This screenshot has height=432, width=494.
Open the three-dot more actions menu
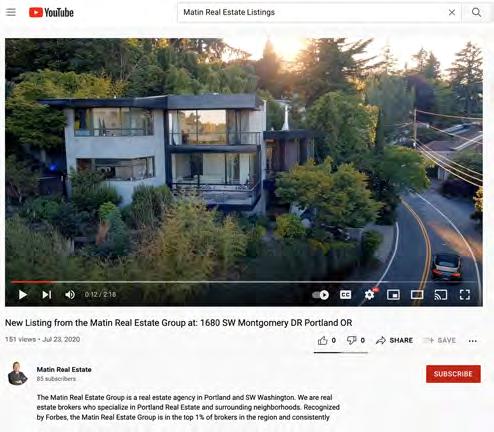pos(472,341)
